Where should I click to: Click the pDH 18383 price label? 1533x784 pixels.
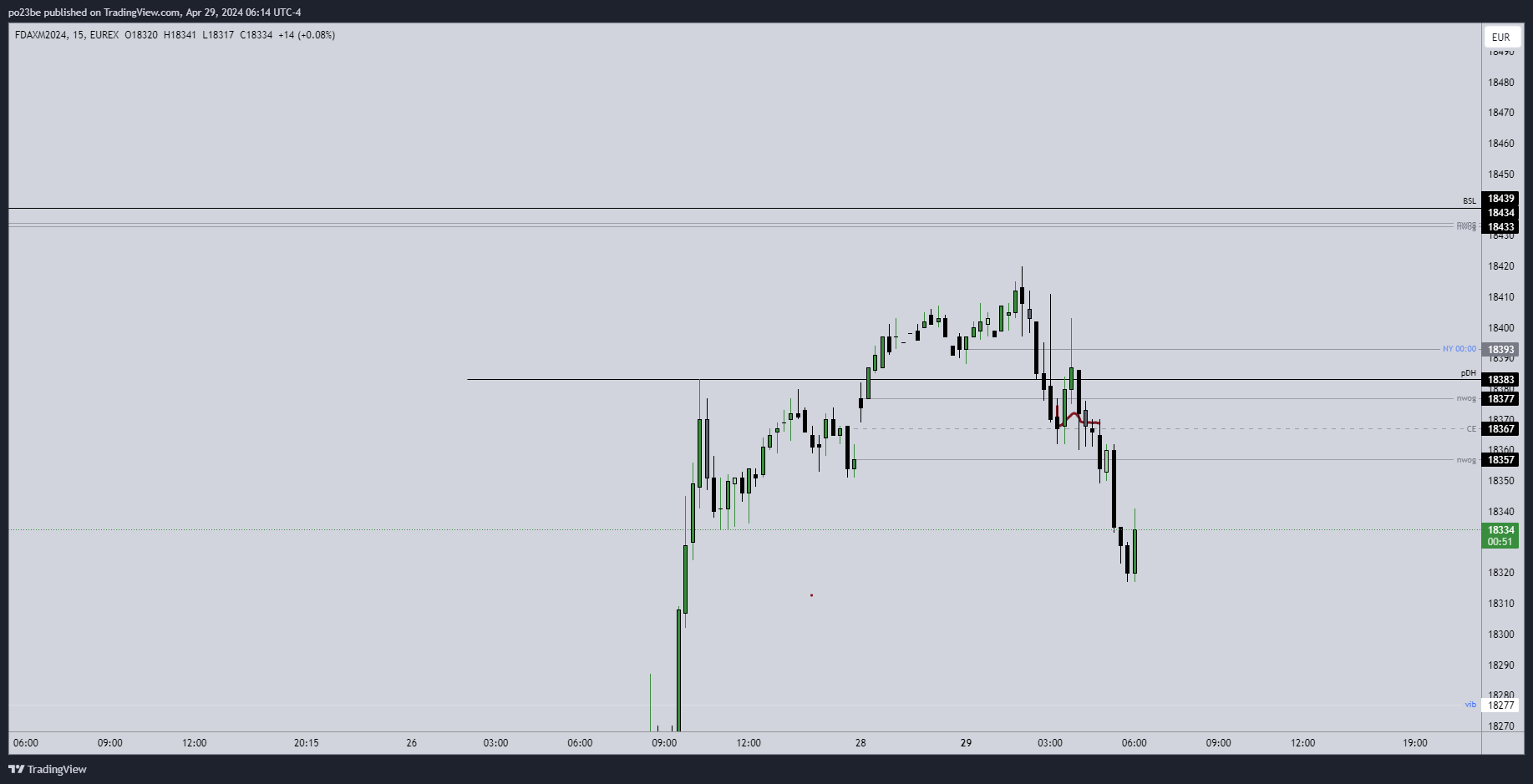click(1500, 380)
